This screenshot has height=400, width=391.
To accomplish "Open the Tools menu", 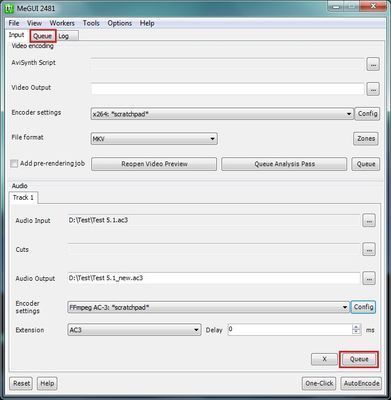I will click(x=91, y=23).
